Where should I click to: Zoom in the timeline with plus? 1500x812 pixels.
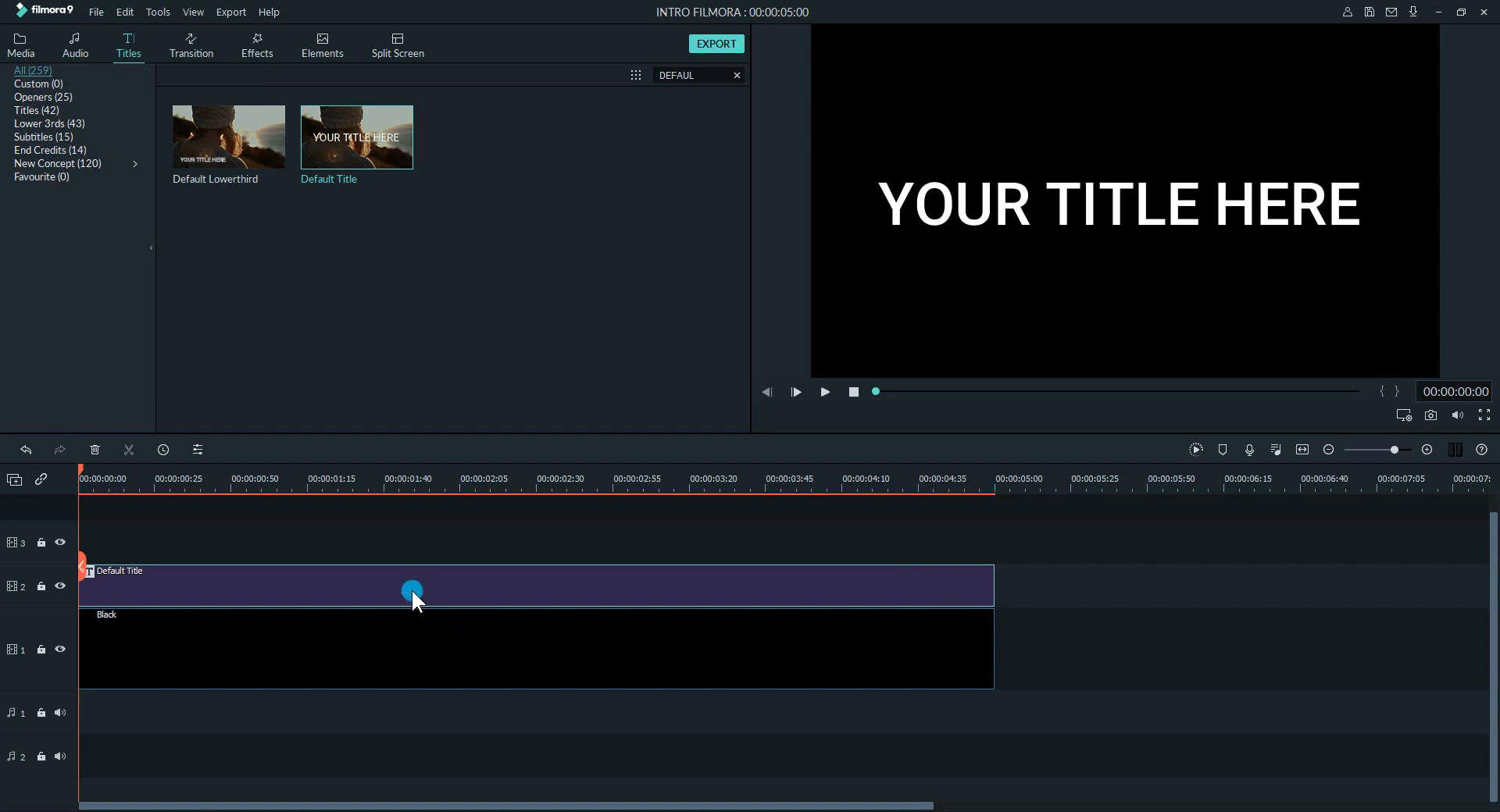click(1427, 450)
